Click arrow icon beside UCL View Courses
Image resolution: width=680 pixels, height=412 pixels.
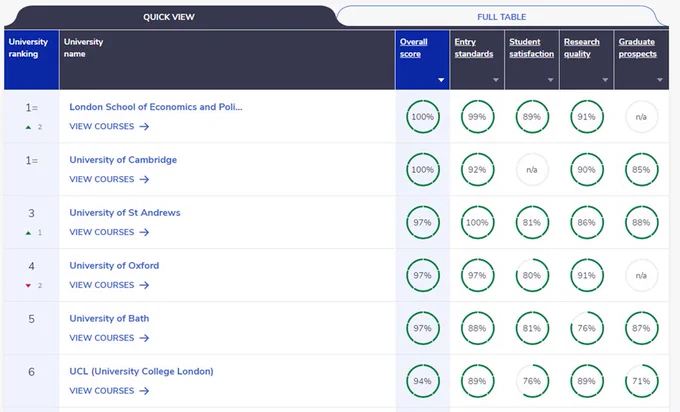[x=144, y=391]
